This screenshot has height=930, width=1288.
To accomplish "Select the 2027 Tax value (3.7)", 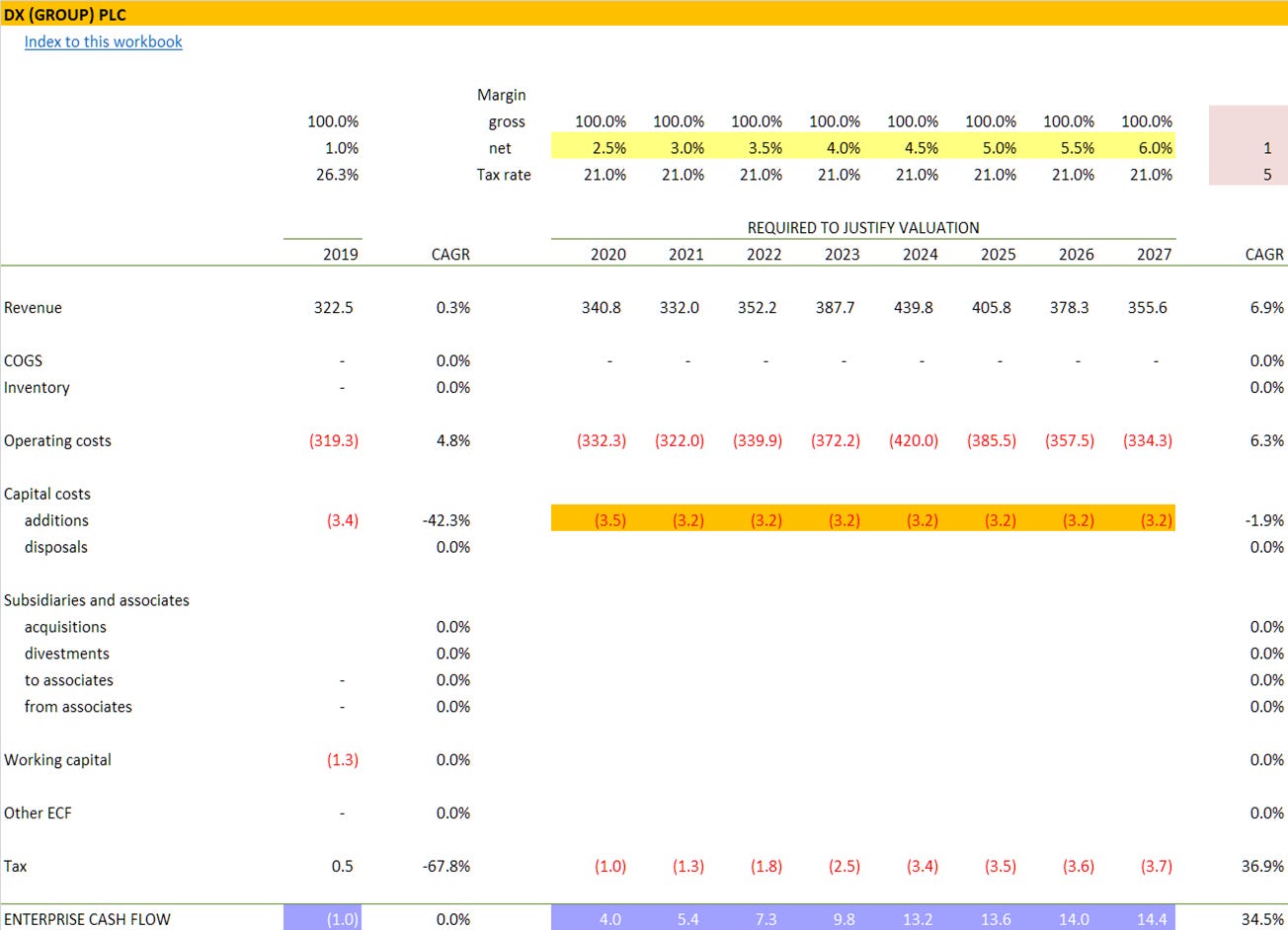I will [x=1157, y=867].
